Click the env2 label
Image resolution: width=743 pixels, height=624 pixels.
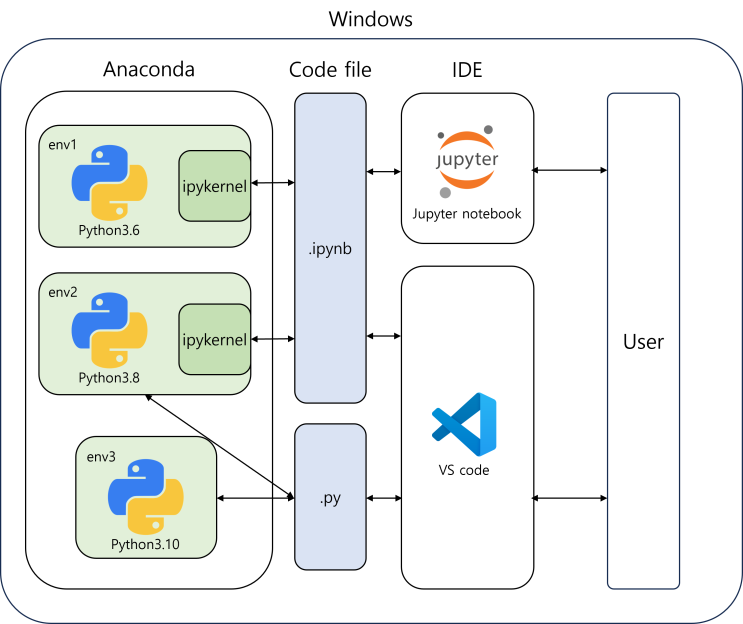pyautogui.click(x=63, y=292)
